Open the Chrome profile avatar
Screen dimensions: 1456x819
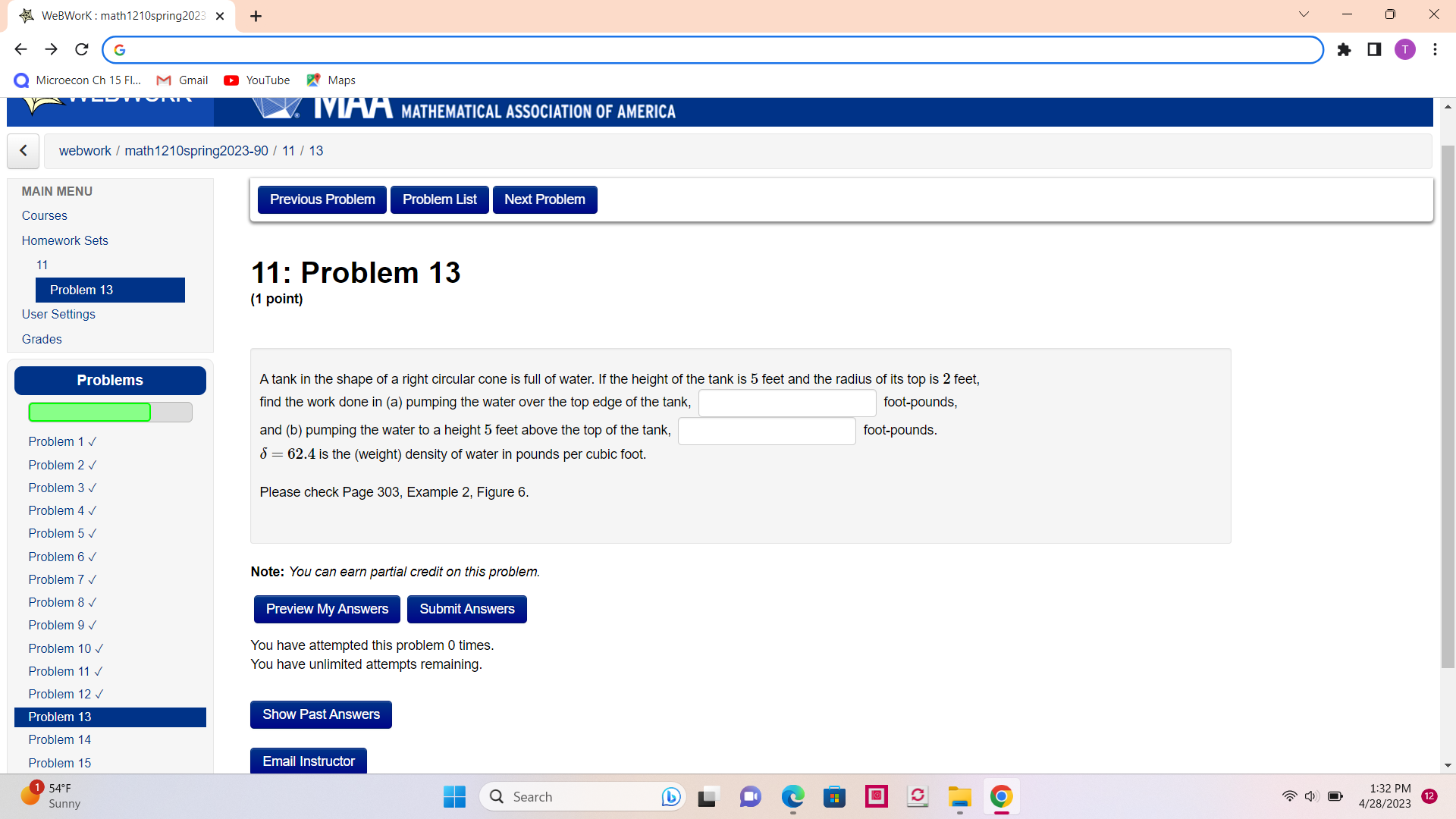1405,49
